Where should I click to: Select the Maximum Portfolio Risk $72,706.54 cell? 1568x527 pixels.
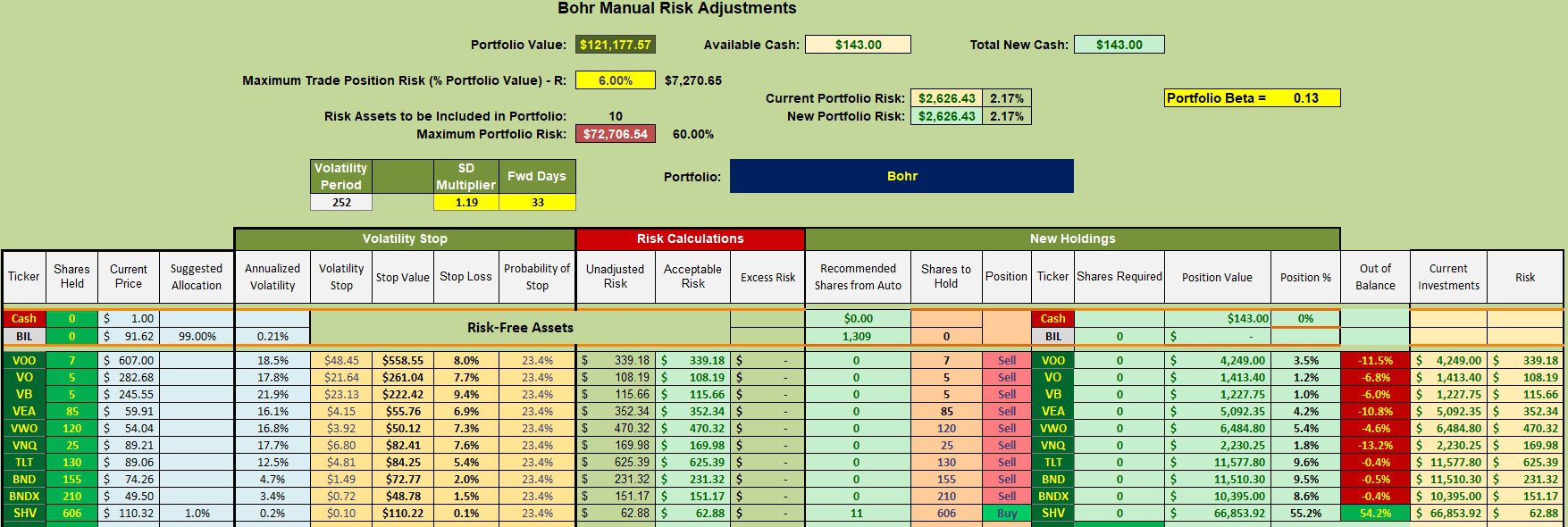click(x=616, y=134)
